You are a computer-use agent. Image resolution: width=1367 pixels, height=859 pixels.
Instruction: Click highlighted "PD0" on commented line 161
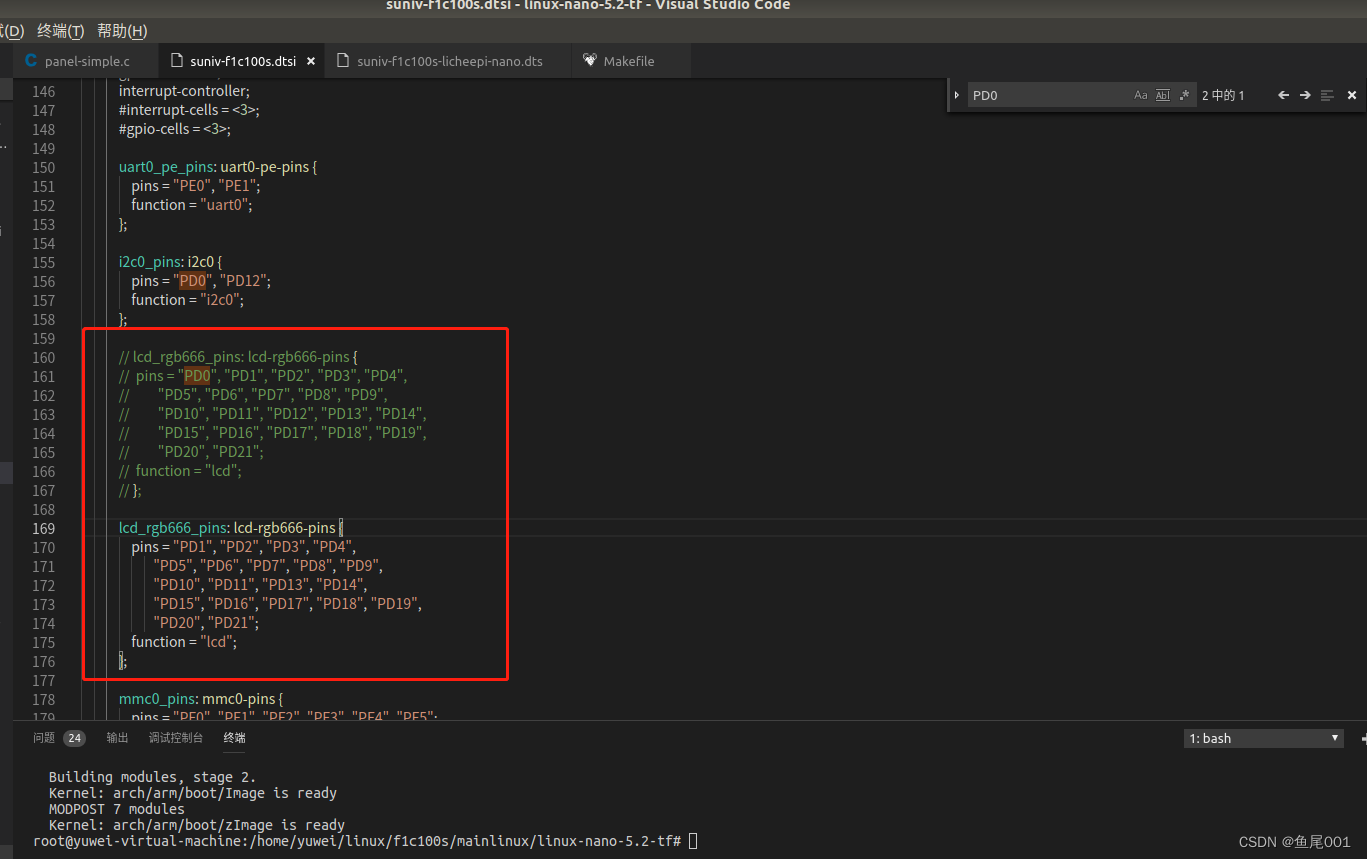point(198,376)
